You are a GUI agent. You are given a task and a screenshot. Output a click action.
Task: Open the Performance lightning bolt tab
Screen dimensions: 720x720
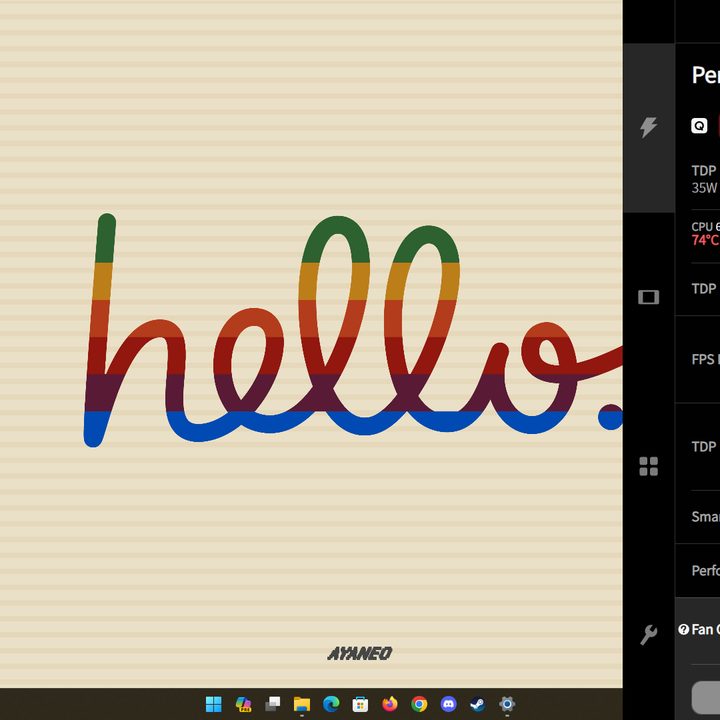coord(648,127)
